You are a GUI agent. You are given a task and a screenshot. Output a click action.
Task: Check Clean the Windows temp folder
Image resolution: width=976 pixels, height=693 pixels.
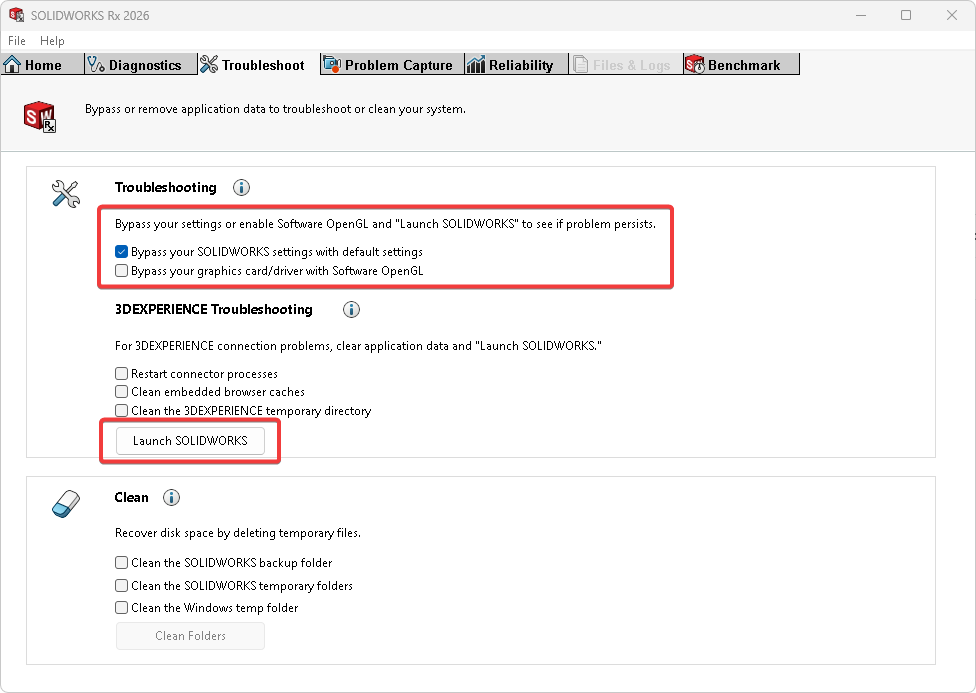[x=121, y=608]
